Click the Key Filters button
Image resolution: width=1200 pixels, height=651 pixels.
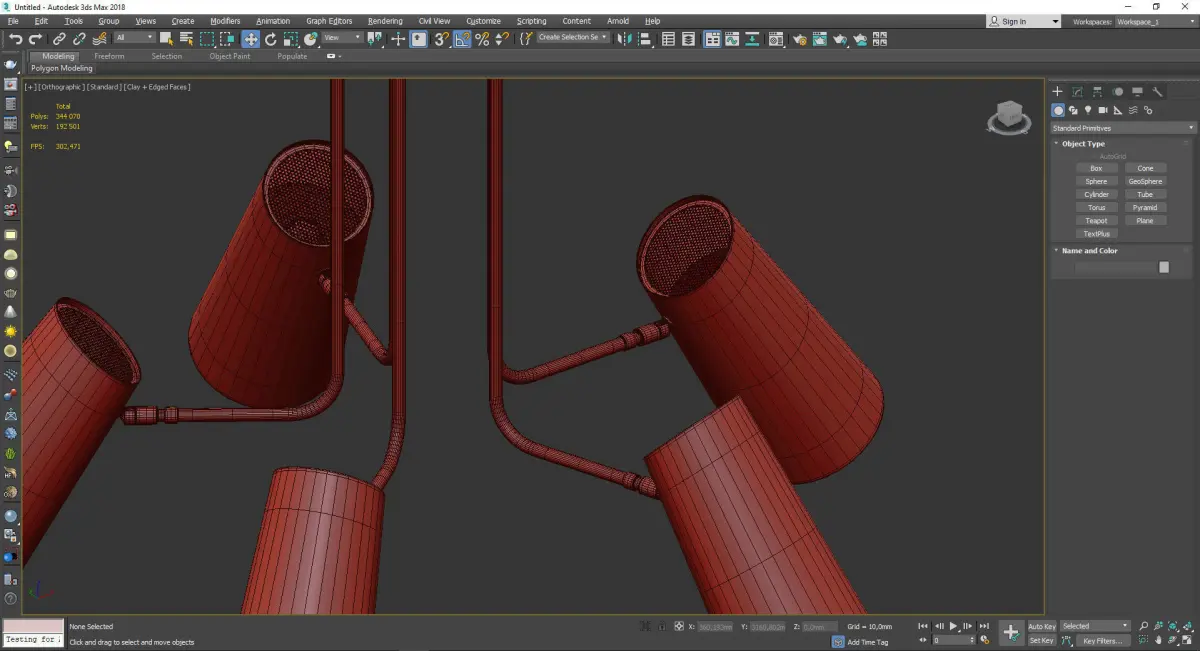[x=1101, y=640]
